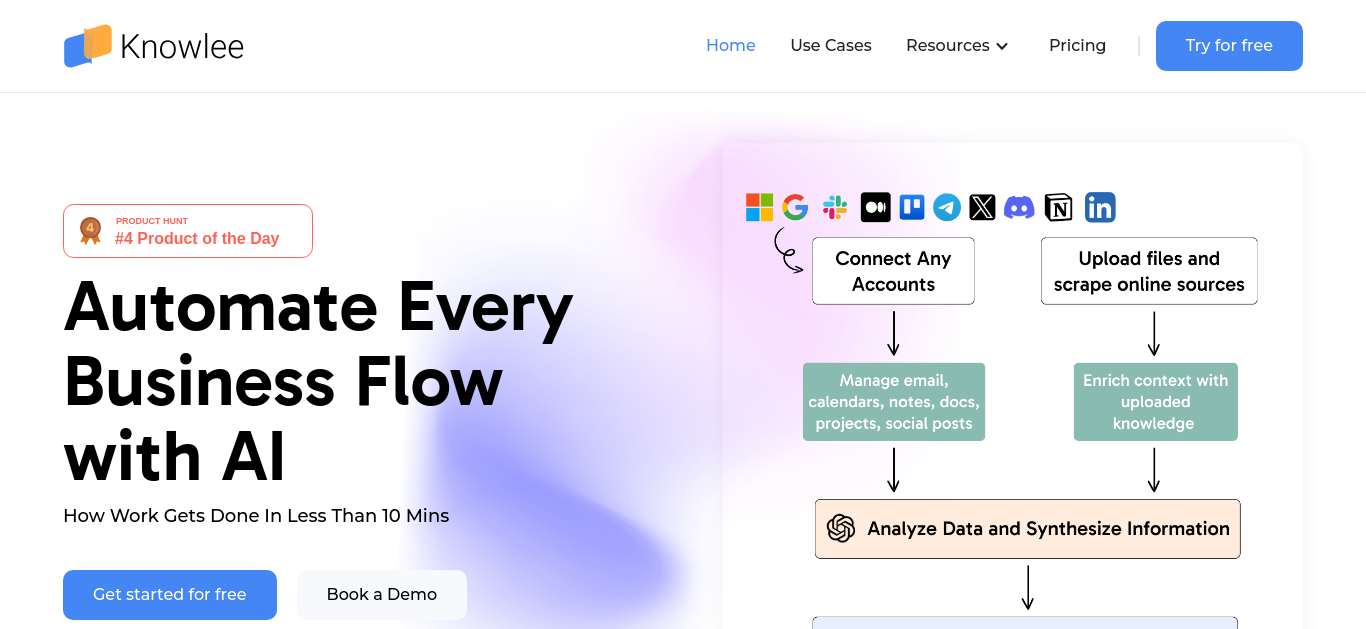Click the Book a Demo button
This screenshot has height=629, width=1366.
tap(382, 595)
